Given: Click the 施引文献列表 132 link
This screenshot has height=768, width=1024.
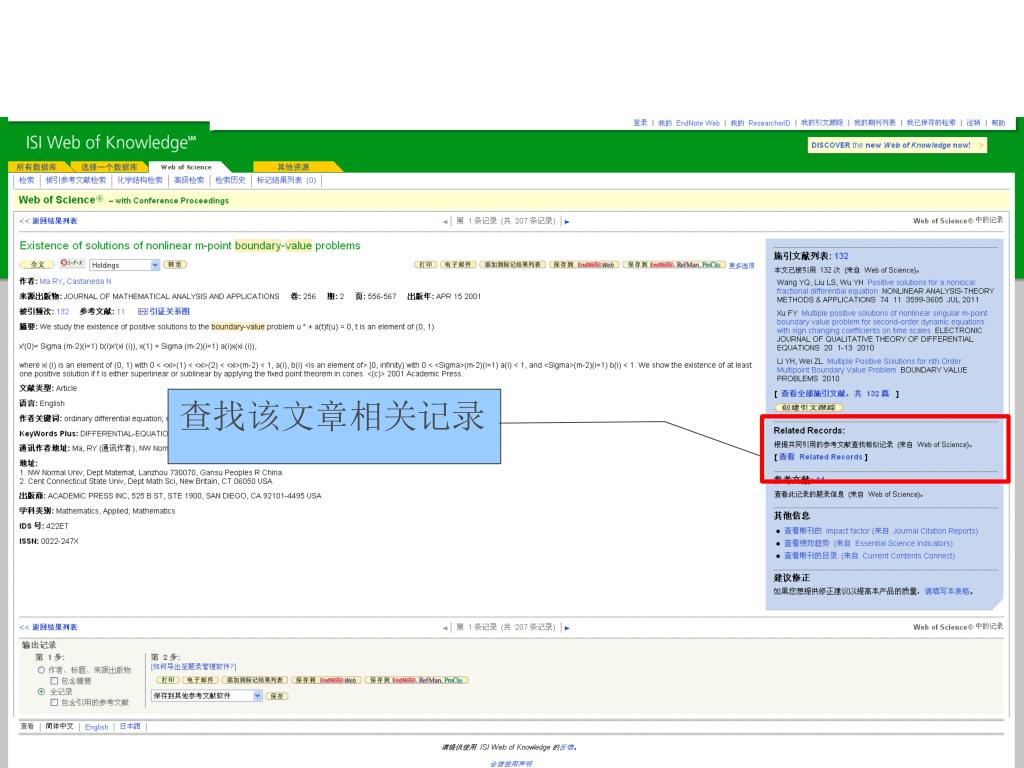Looking at the screenshot, I should [x=841, y=256].
